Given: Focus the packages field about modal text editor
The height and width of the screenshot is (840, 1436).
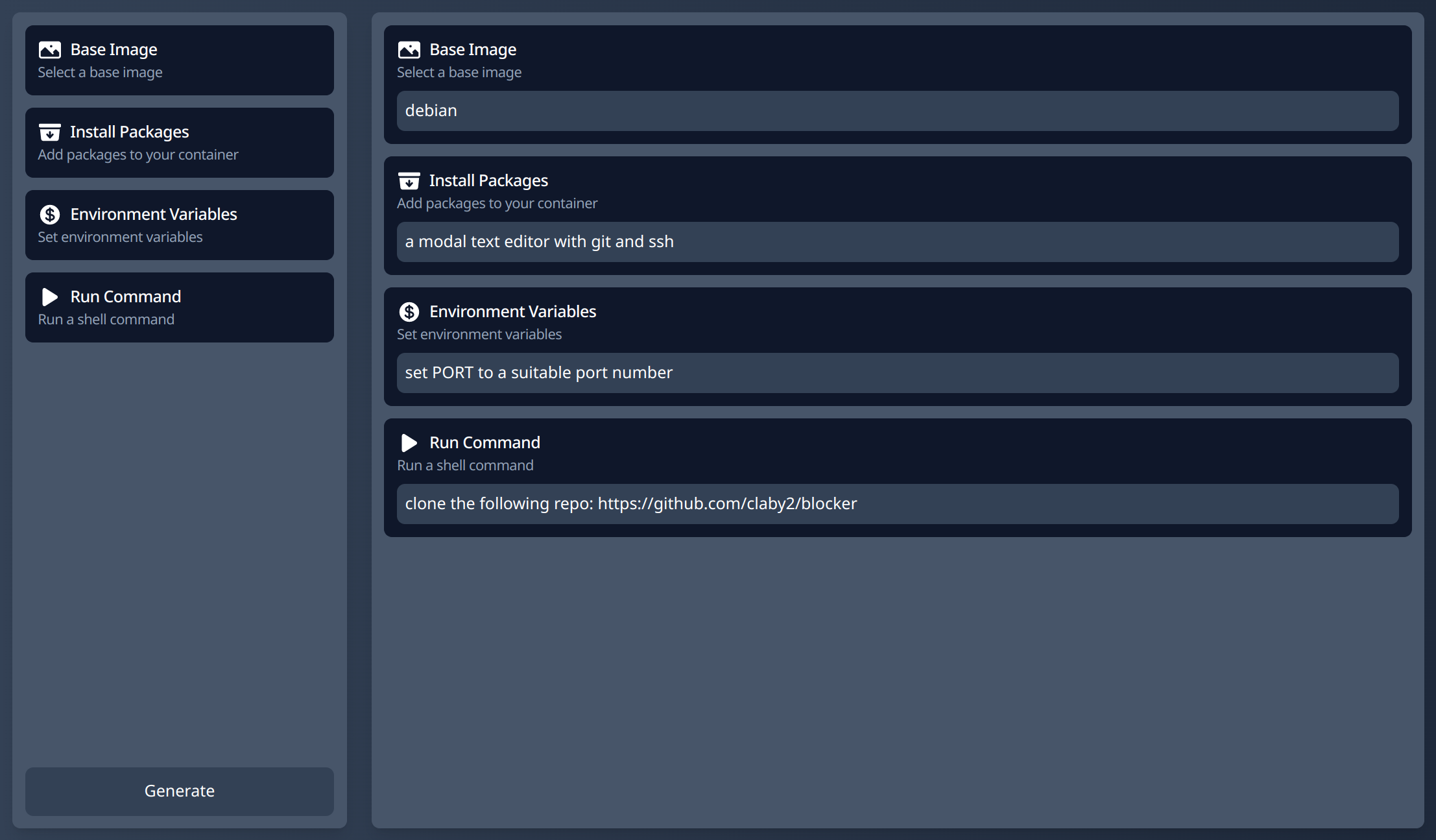Looking at the screenshot, I should 897,242.
